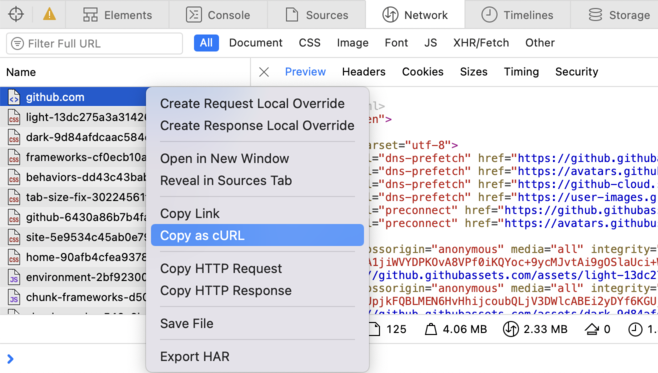Show the Security detail tab
The image size is (658, 373).
coord(577,72)
